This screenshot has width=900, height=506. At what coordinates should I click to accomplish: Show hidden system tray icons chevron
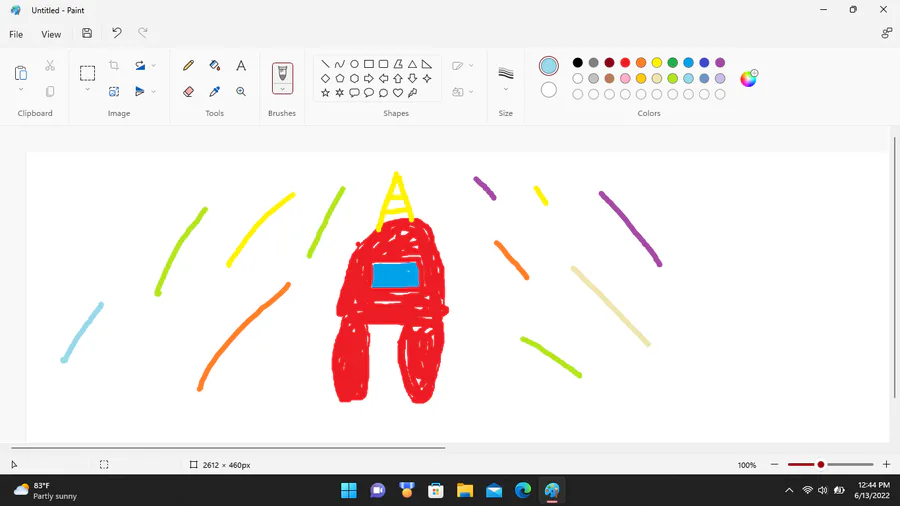tap(789, 490)
